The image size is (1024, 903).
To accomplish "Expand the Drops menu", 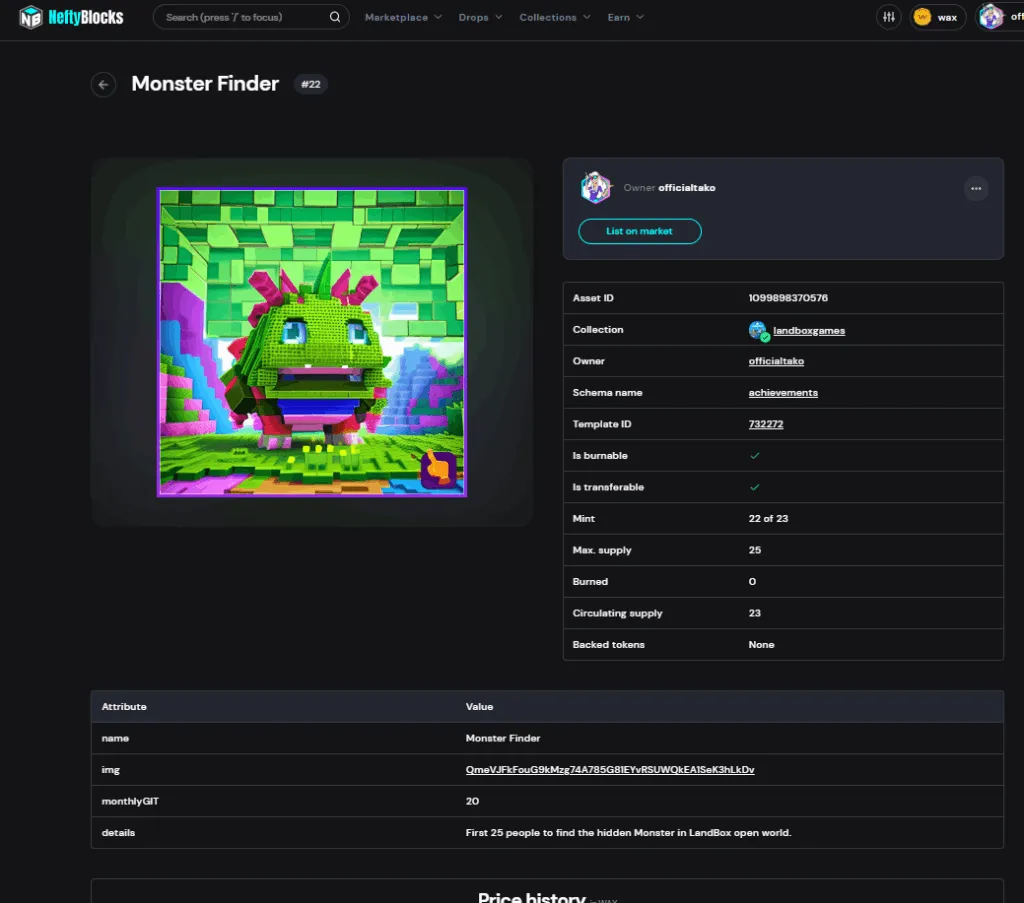I will [480, 18].
